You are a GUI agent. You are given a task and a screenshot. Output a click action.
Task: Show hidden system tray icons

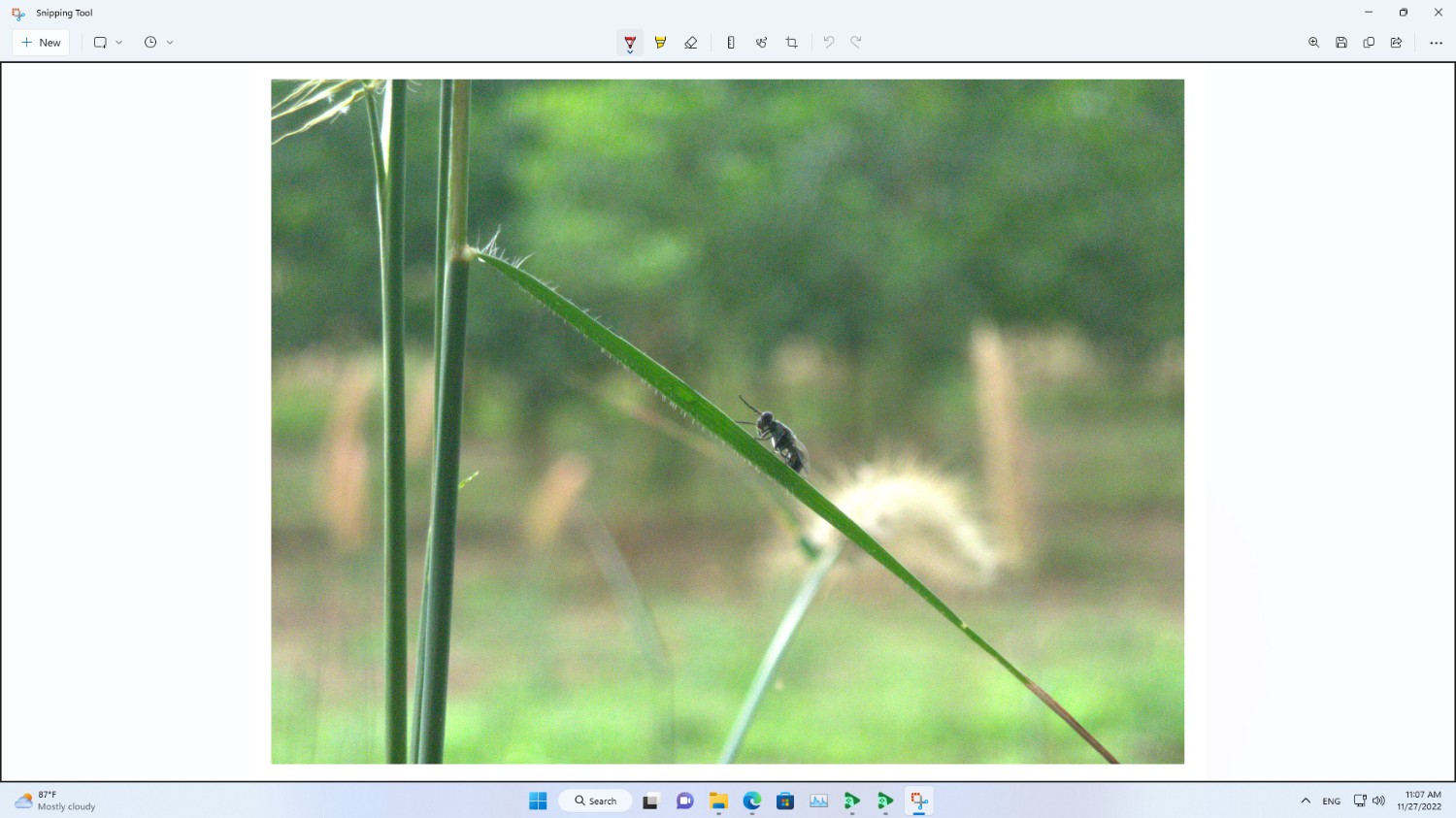(x=1306, y=801)
